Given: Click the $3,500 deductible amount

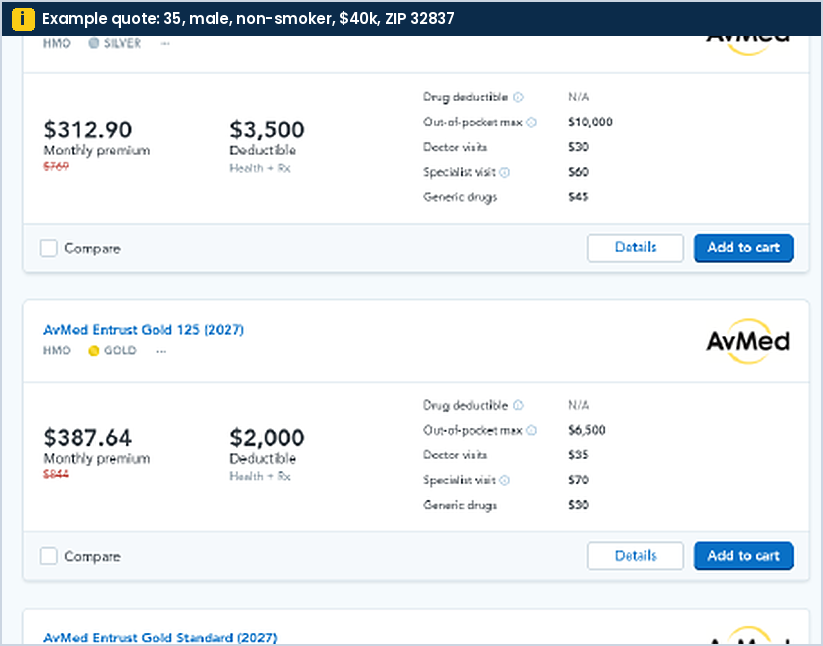Looking at the screenshot, I should [267, 130].
